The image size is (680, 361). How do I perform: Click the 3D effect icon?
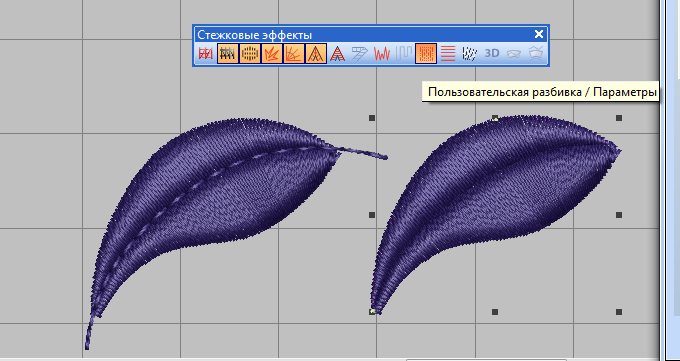(x=492, y=53)
